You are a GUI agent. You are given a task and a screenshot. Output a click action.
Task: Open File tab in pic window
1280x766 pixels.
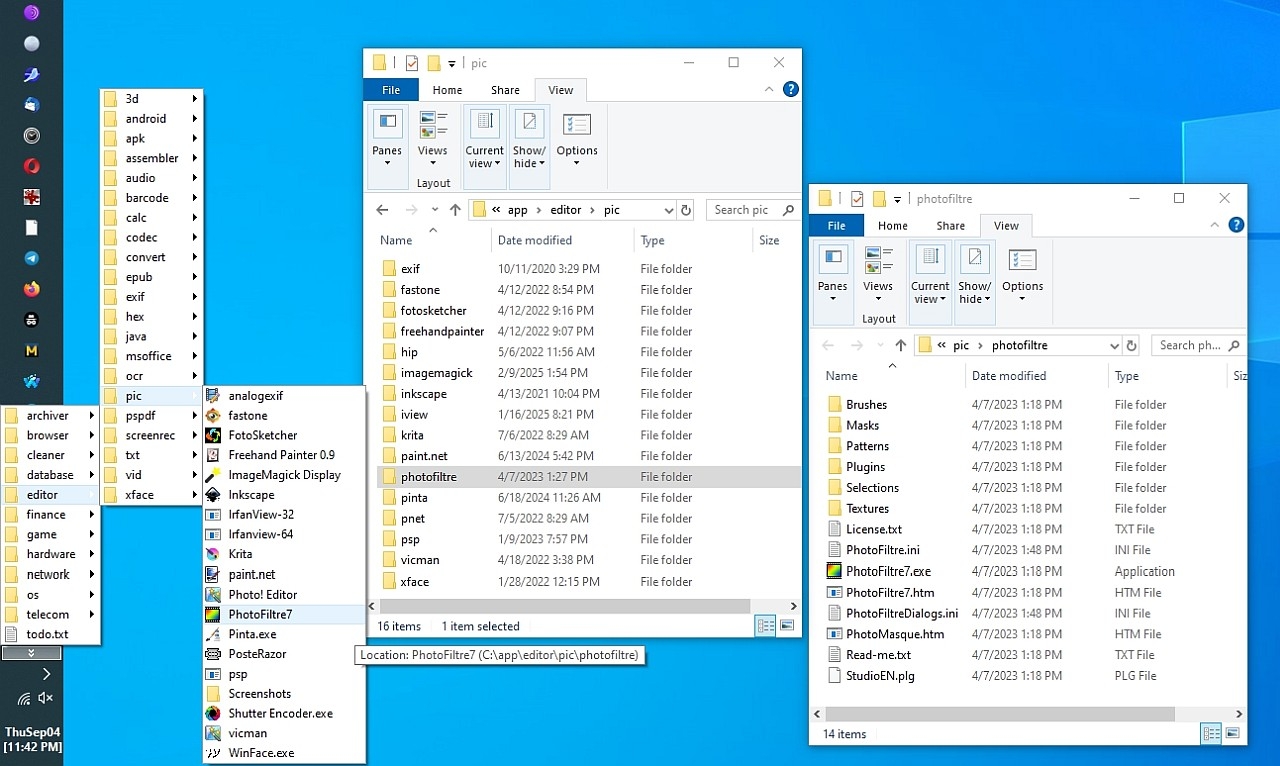(391, 89)
